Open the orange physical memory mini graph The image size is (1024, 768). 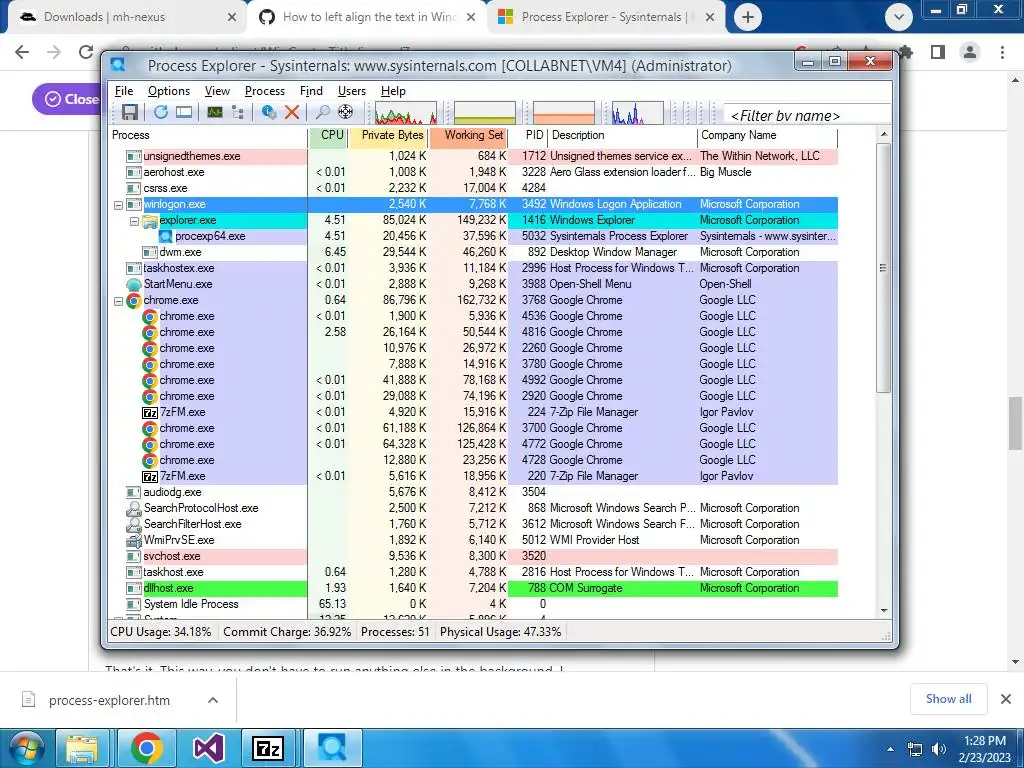pos(564,113)
